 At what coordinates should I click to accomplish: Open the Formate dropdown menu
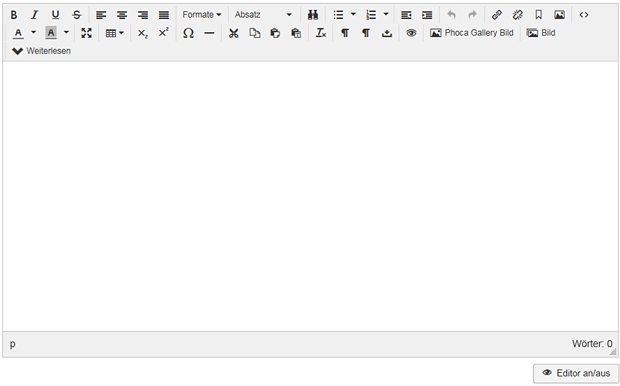point(202,15)
